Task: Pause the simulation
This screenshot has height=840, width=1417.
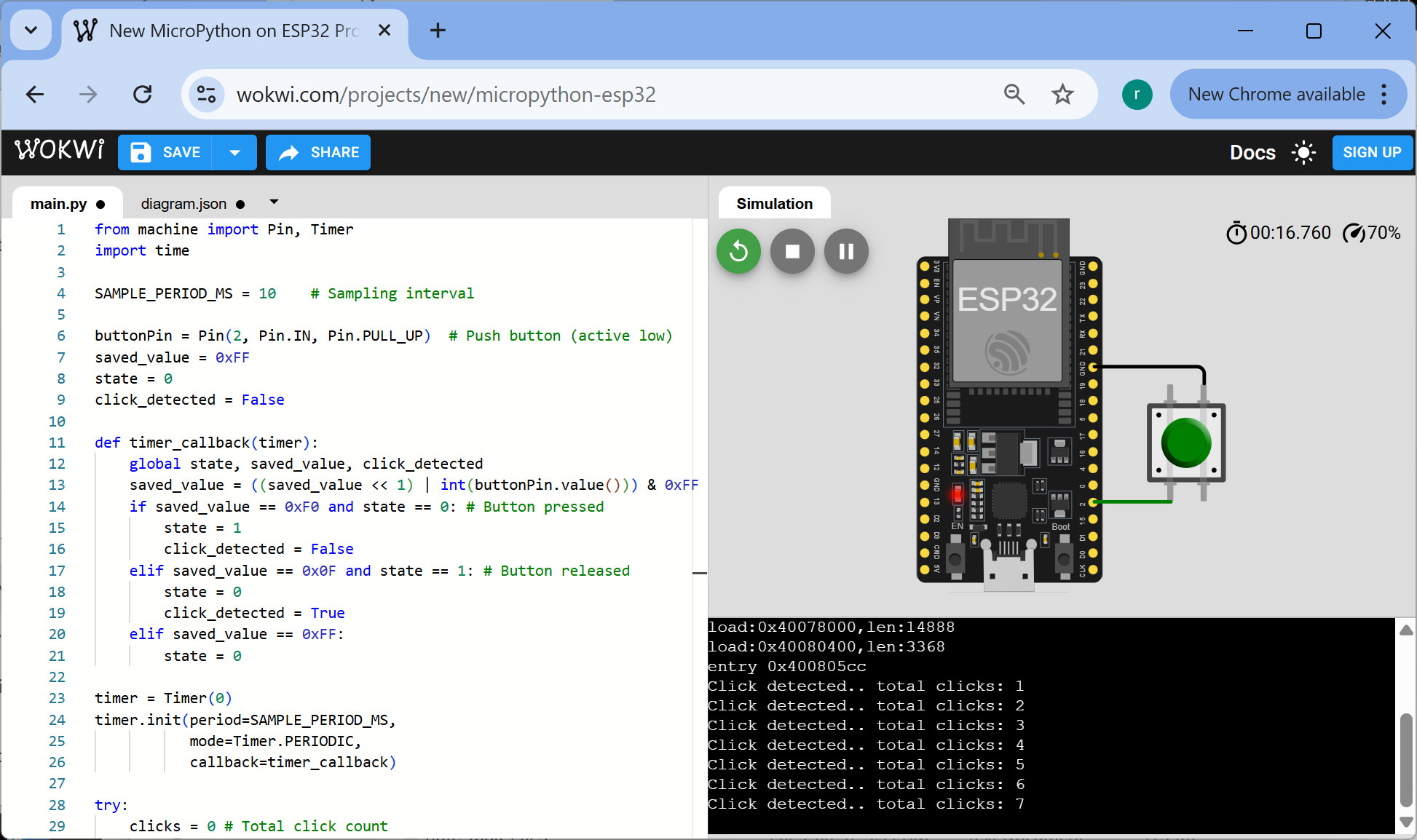Action: (x=846, y=251)
